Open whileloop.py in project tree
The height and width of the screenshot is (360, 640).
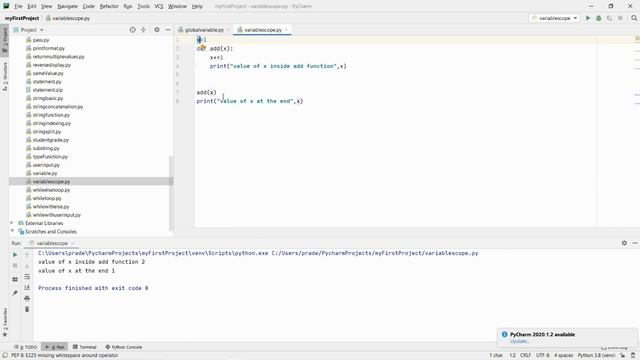(47, 198)
